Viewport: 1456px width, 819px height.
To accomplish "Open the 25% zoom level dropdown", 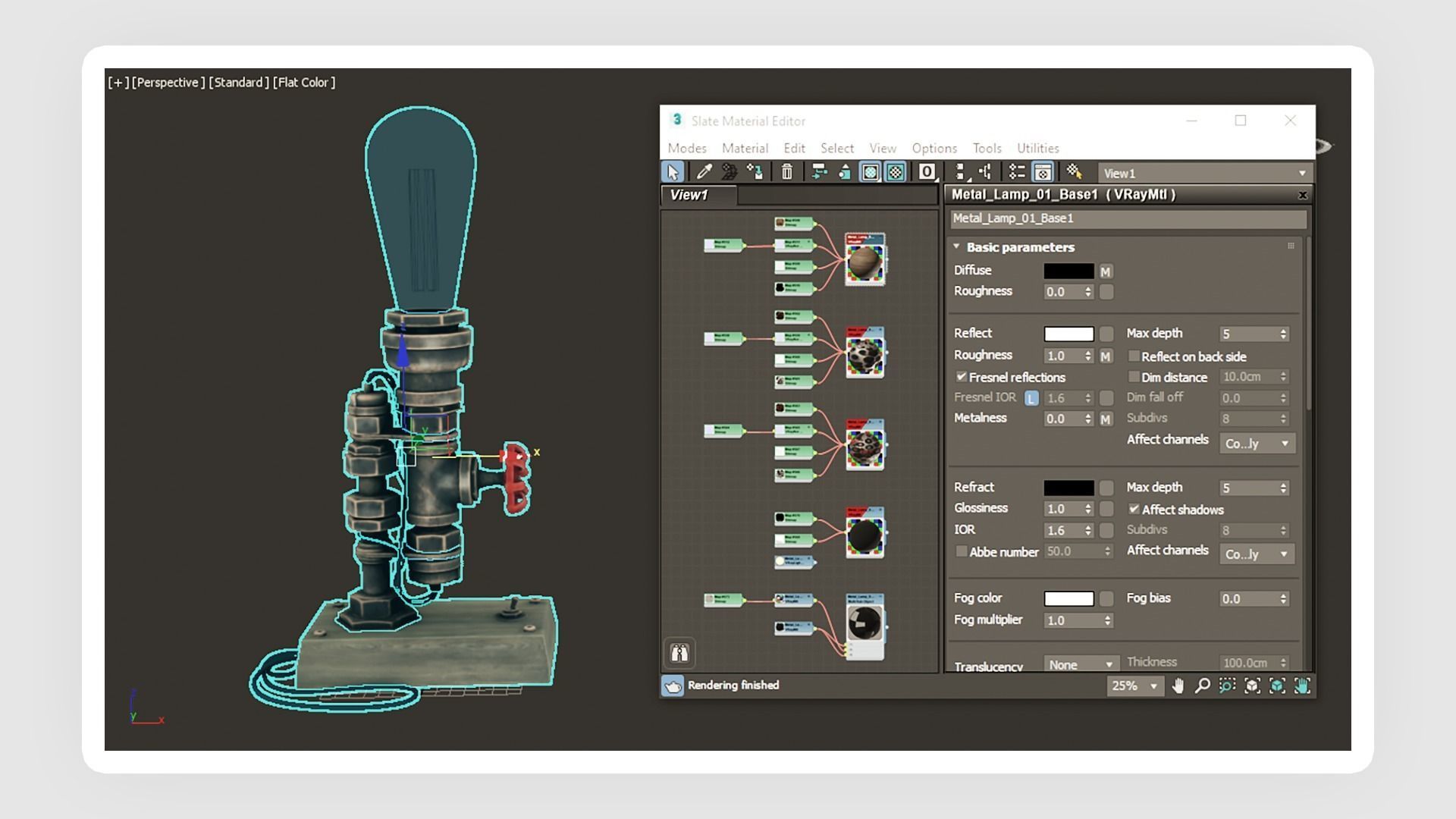I will pyautogui.click(x=1134, y=686).
